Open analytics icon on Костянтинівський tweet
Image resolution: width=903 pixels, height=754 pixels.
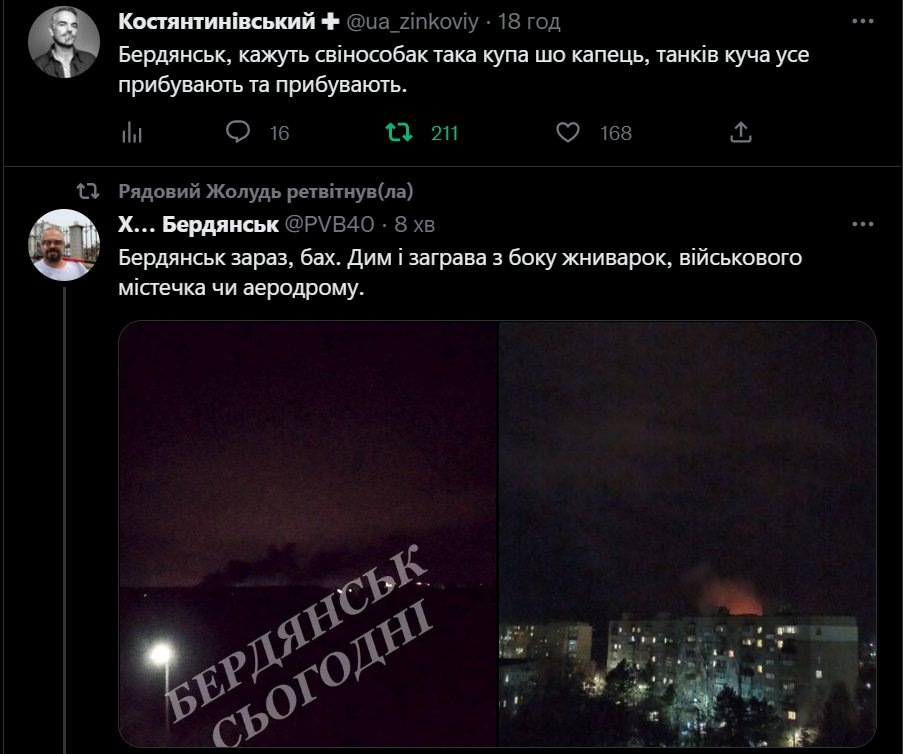132,132
